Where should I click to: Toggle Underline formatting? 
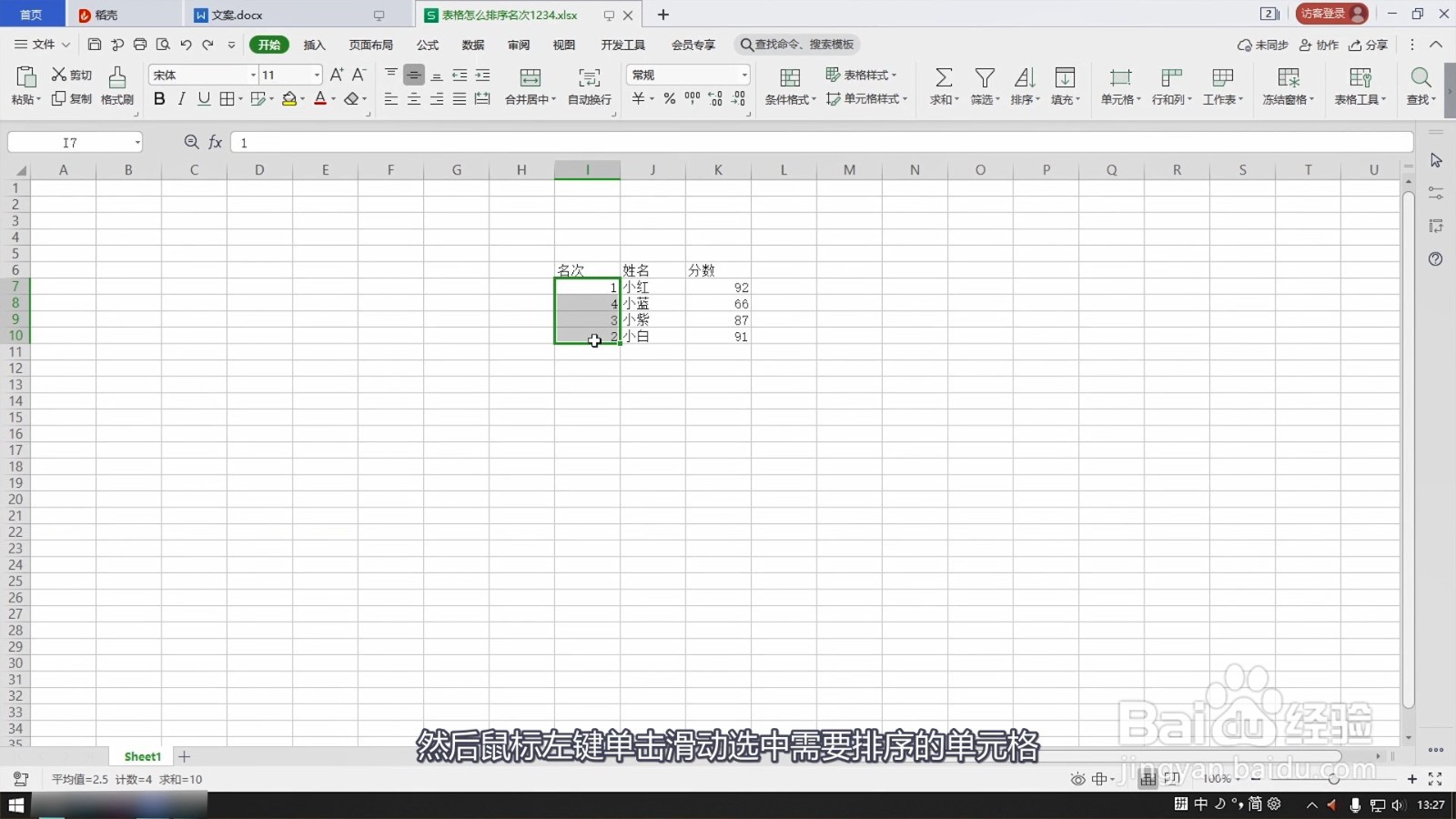click(x=204, y=98)
